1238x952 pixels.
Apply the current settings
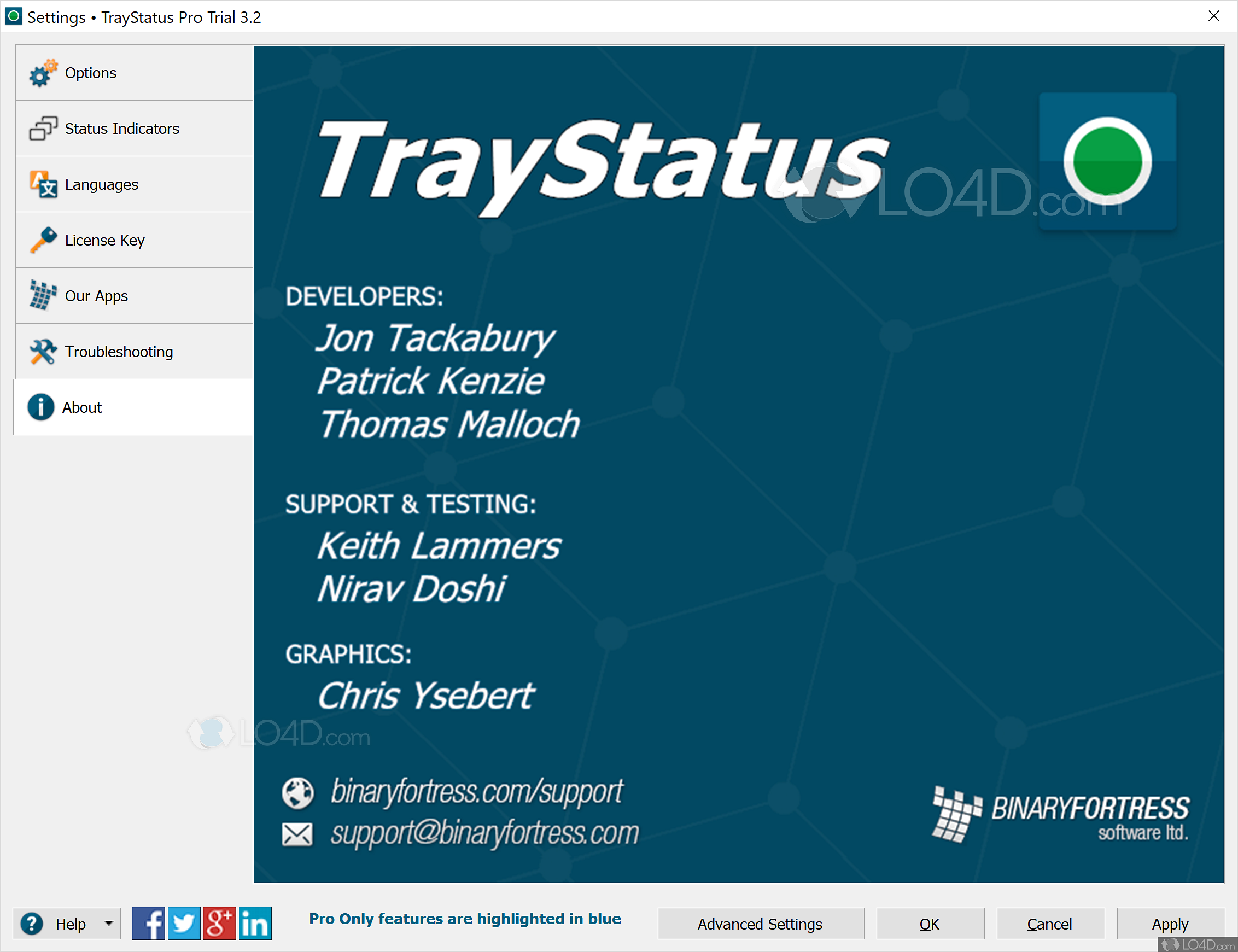(1170, 924)
